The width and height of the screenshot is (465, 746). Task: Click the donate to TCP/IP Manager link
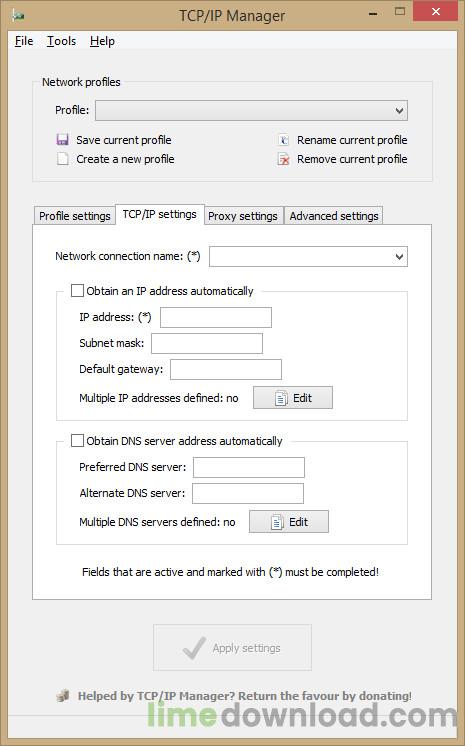245,696
